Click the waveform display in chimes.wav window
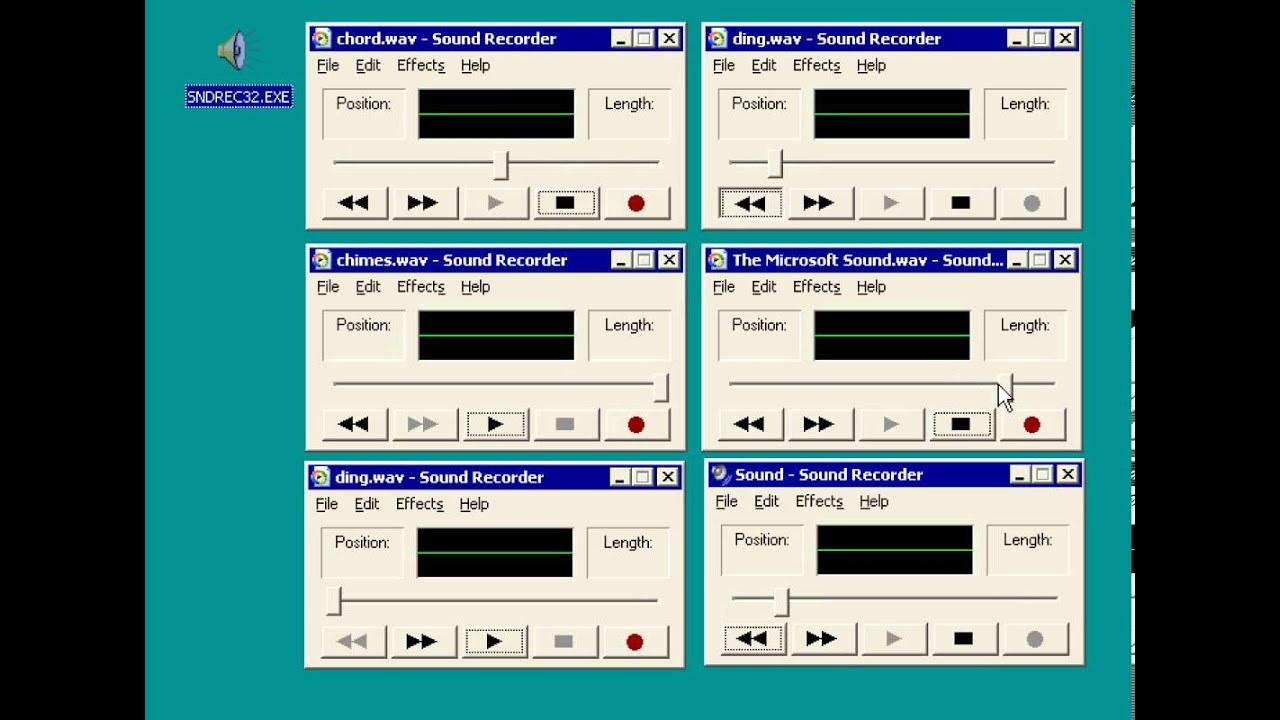The image size is (1280, 720). click(496, 335)
